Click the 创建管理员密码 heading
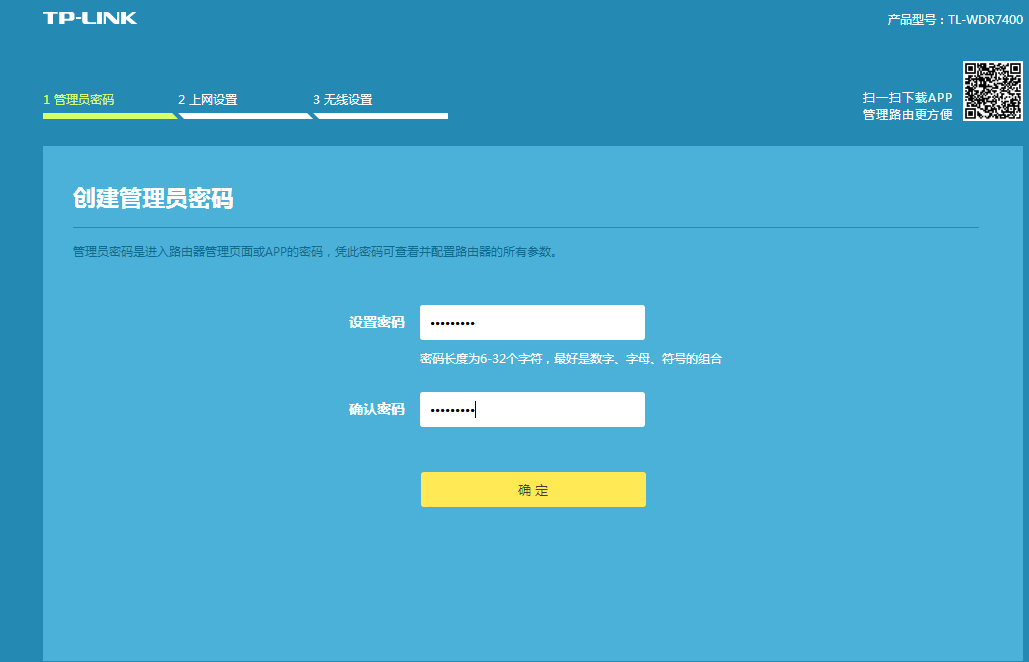1029x662 pixels. click(153, 198)
